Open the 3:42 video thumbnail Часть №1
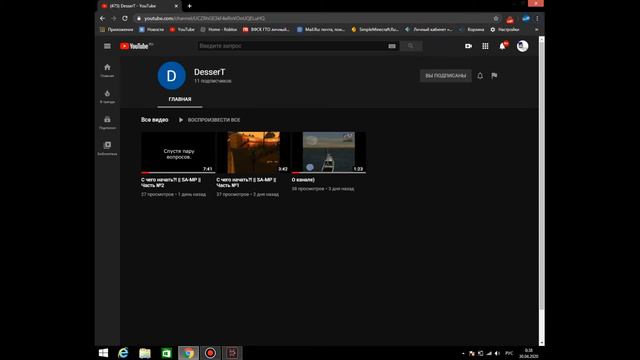 point(253,152)
